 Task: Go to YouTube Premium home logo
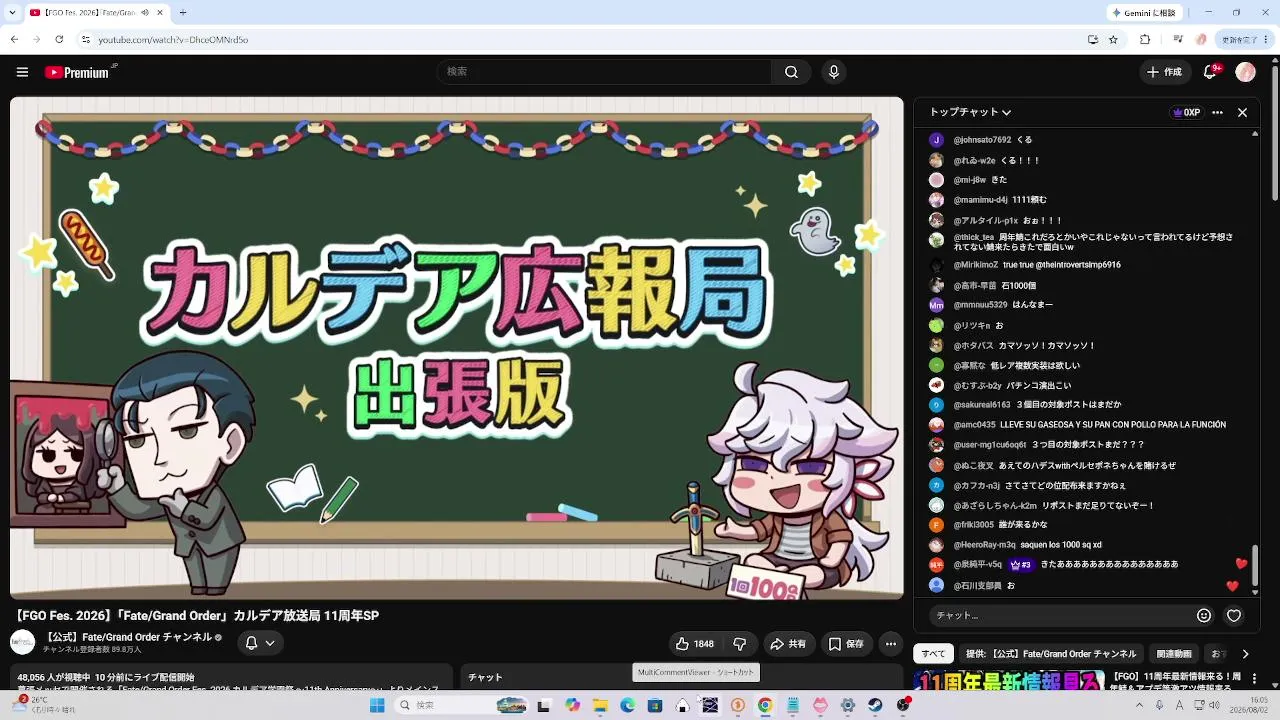81,72
